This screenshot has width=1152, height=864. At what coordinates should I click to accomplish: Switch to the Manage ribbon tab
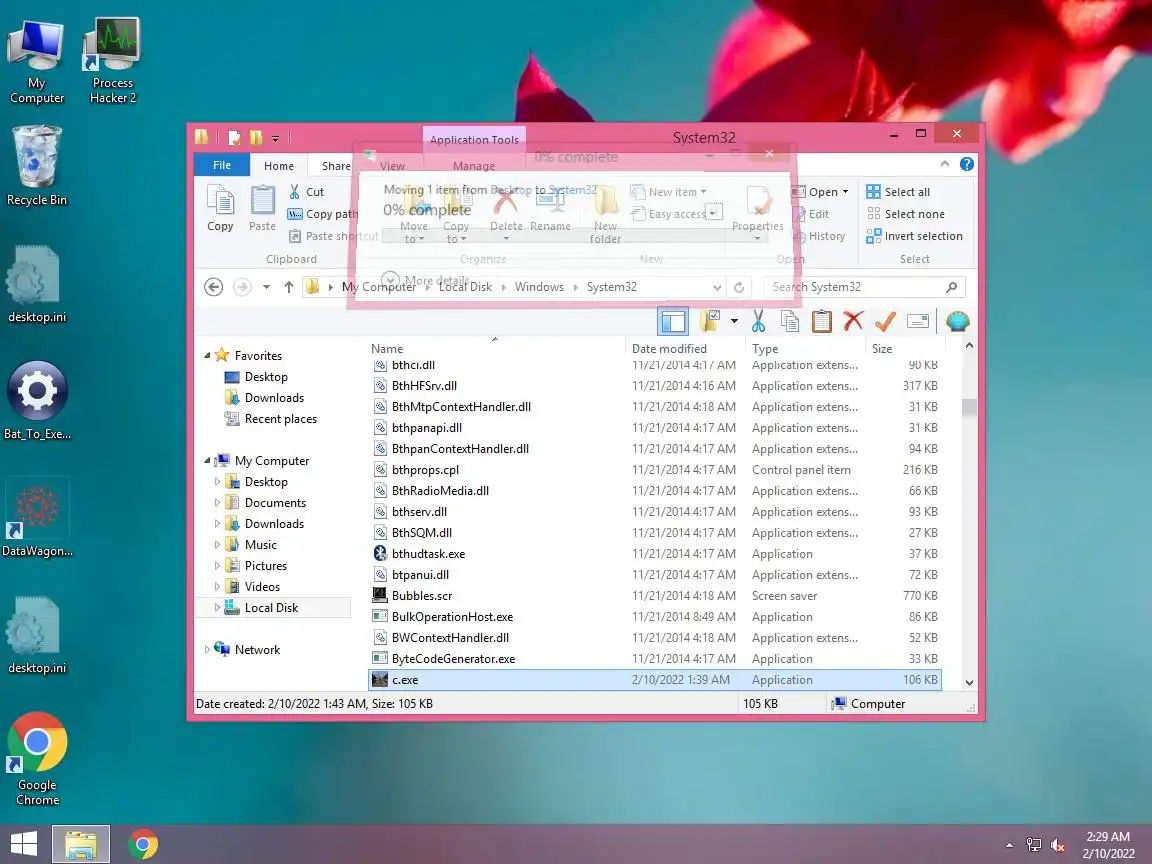(474, 166)
